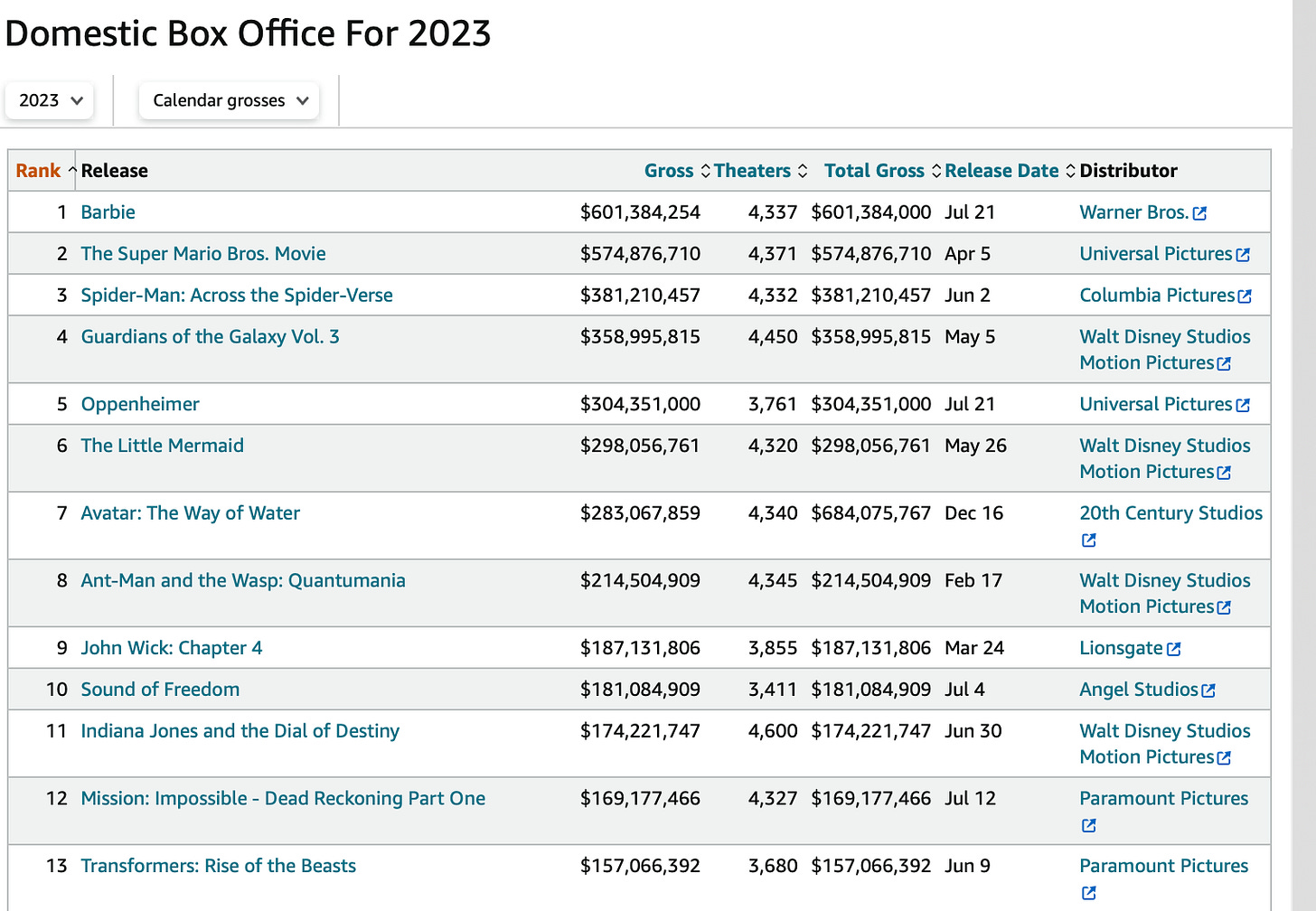Open the Oppenheimer release link
Image resolution: width=1316 pixels, height=911 pixels.
point(140,405)
